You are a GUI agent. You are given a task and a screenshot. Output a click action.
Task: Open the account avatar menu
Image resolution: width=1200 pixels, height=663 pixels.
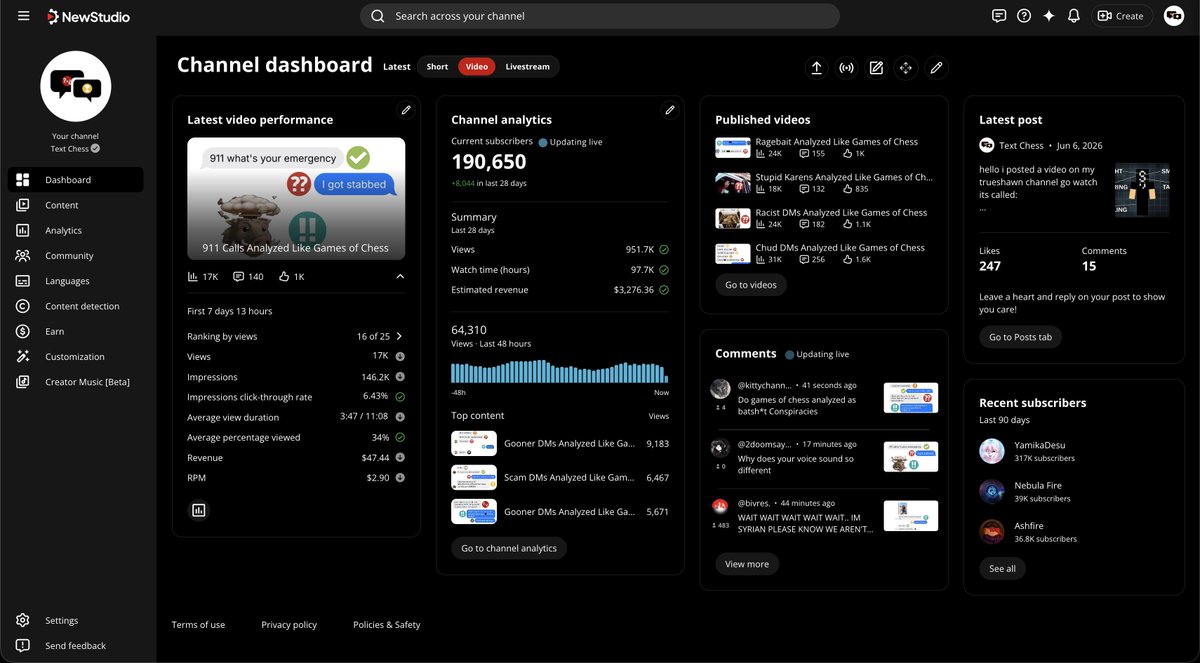tap(1174, 16)
